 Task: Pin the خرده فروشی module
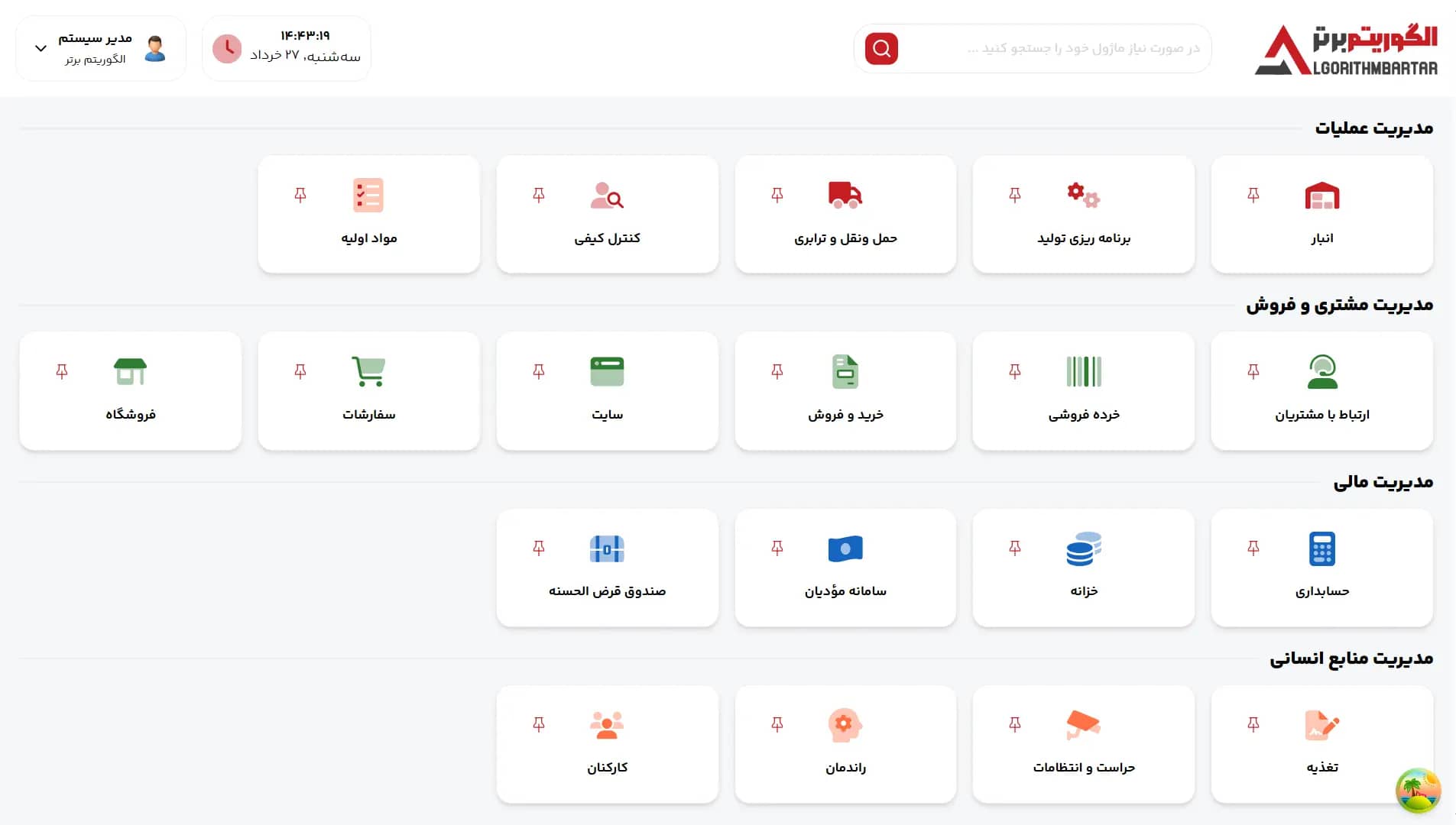coord(1014,372)
